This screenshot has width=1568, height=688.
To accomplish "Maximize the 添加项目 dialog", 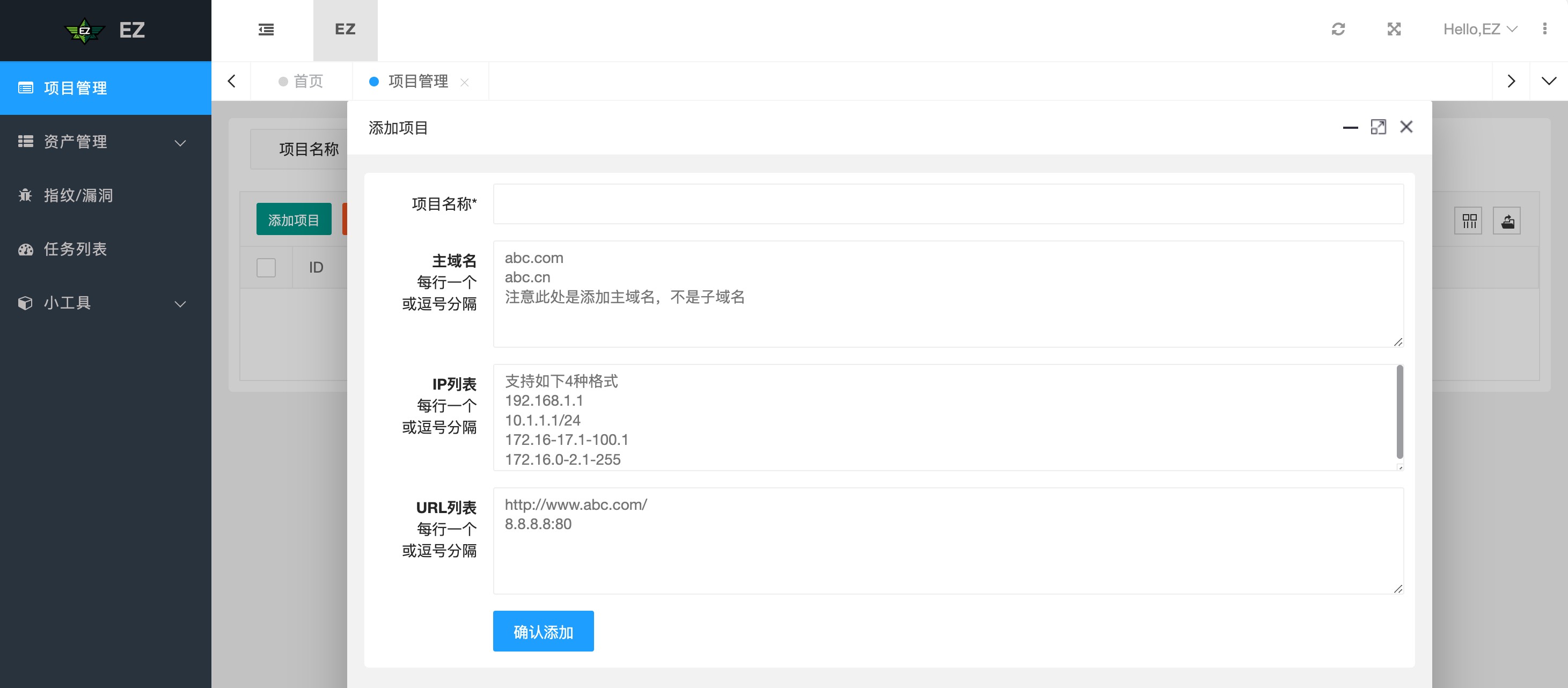I will pyautogui.click(x=1378, y=127).
